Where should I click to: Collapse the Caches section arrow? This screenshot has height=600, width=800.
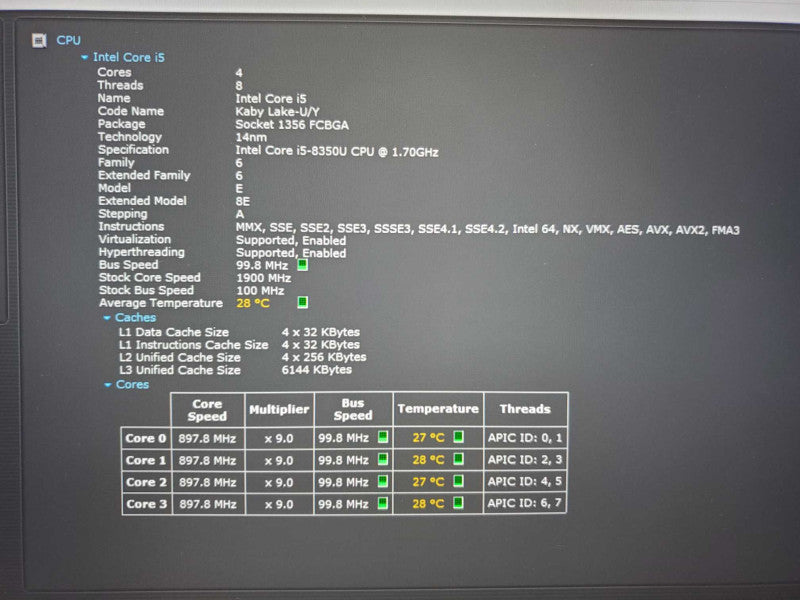tap(107, 318)
